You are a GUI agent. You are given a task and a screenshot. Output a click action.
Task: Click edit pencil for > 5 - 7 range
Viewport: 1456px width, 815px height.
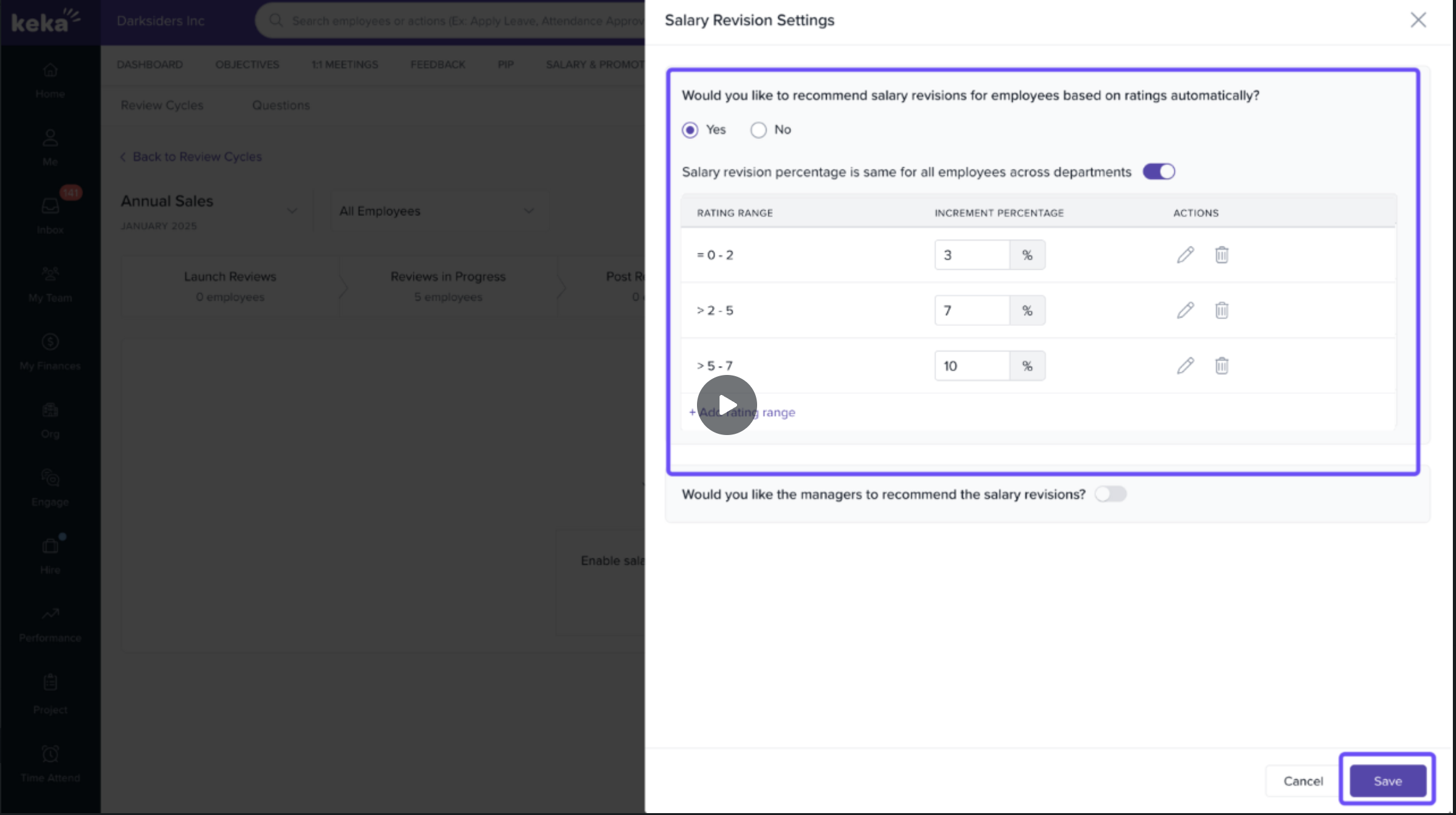tap(1185, 366)
